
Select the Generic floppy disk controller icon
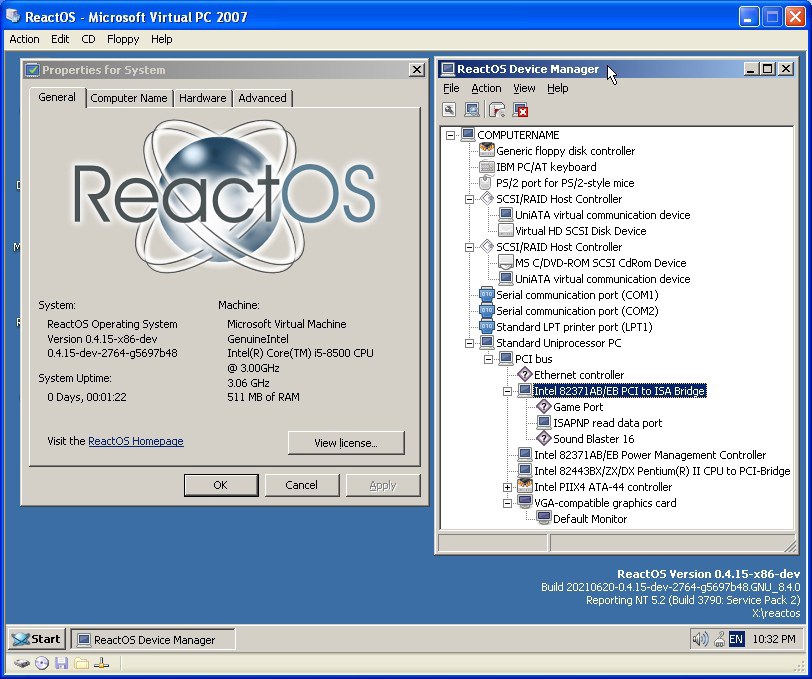click(x=486, y=151)
